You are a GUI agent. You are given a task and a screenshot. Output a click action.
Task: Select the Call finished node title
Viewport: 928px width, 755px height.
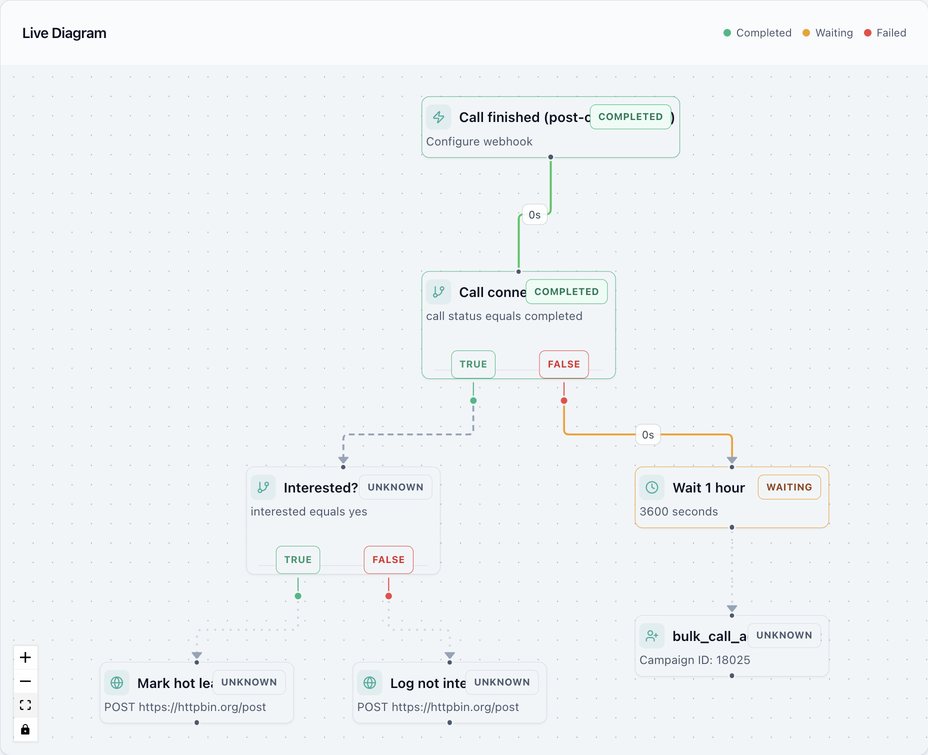tap(524, 117)
